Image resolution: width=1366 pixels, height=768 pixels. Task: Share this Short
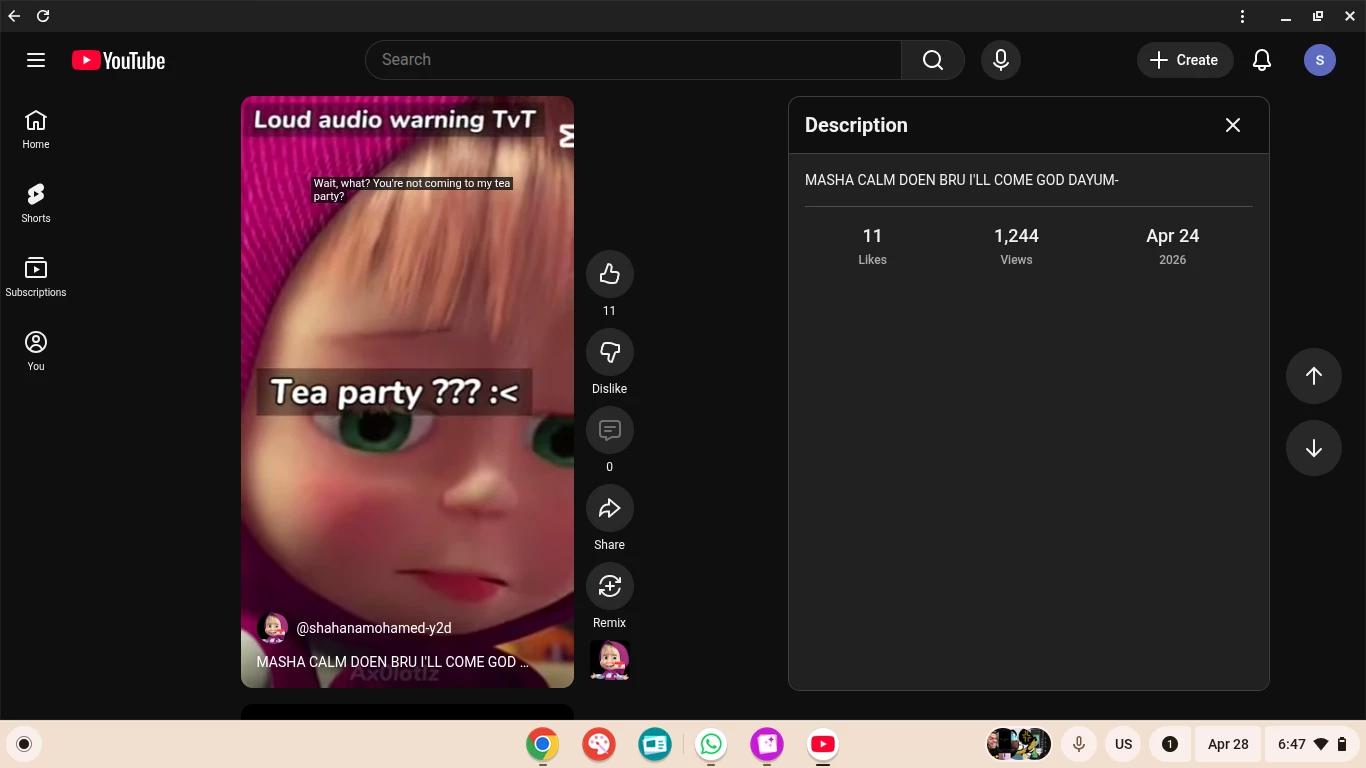(x=609, y=508)
